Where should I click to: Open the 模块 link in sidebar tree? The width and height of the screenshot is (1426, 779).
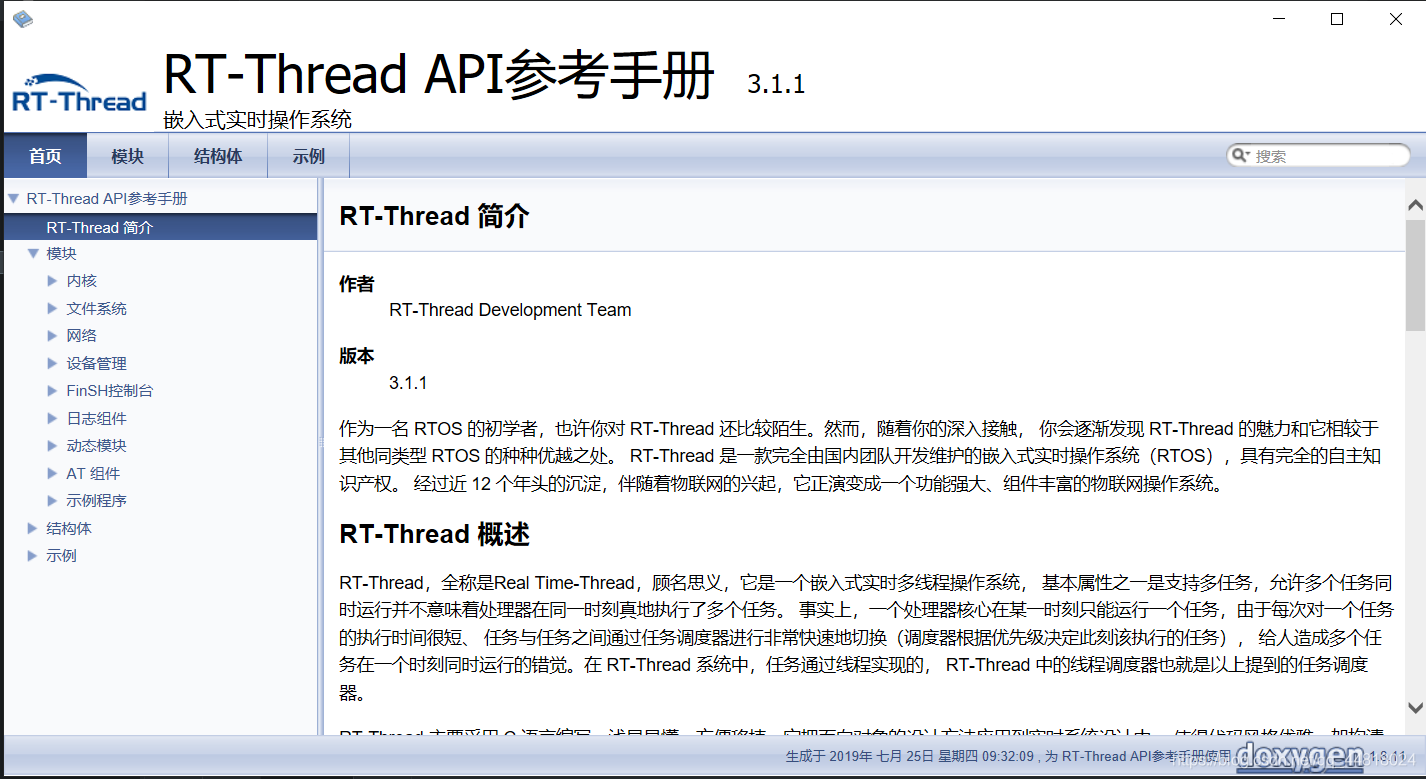point(61,253)
